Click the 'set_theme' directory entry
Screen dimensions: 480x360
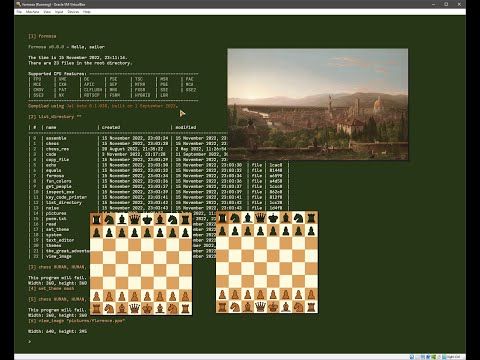click(57, 229)
